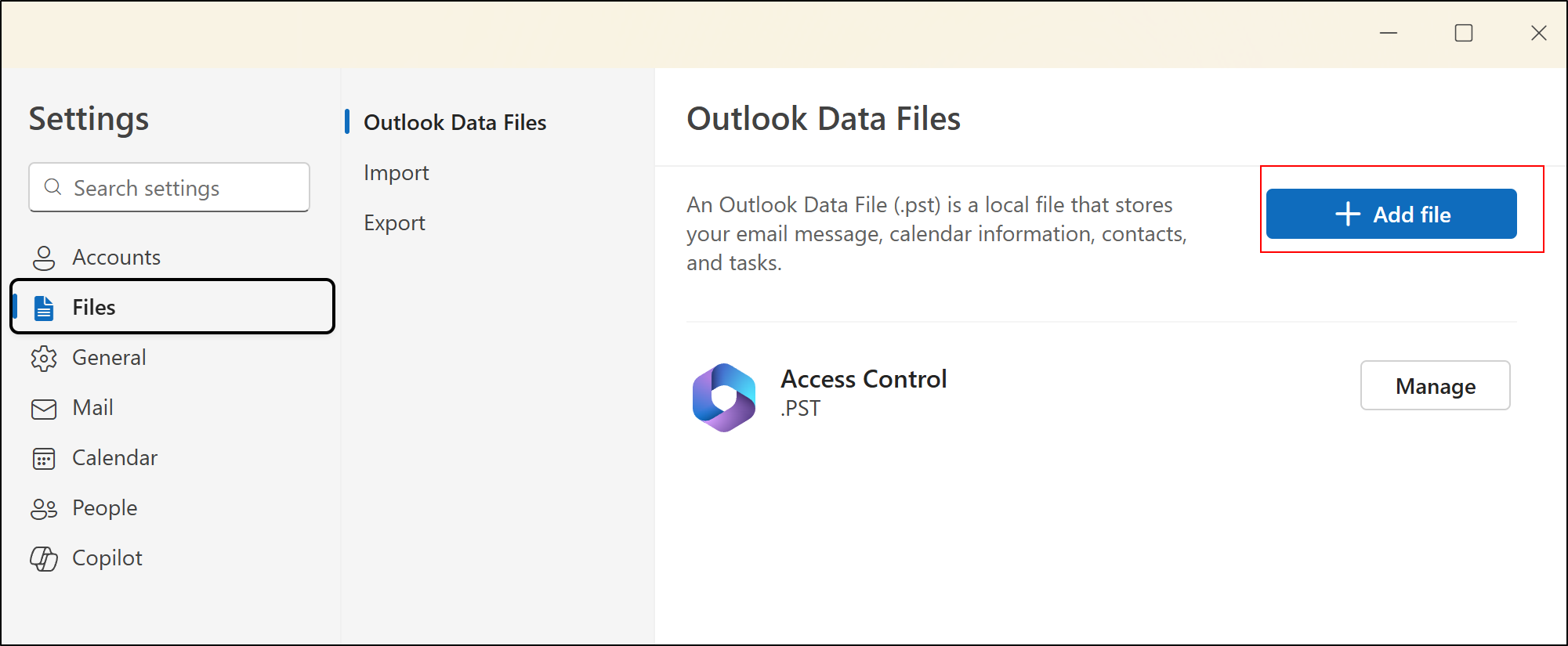1568x646 pixels.
Task: Open the Export section
Action: point(394,223)
